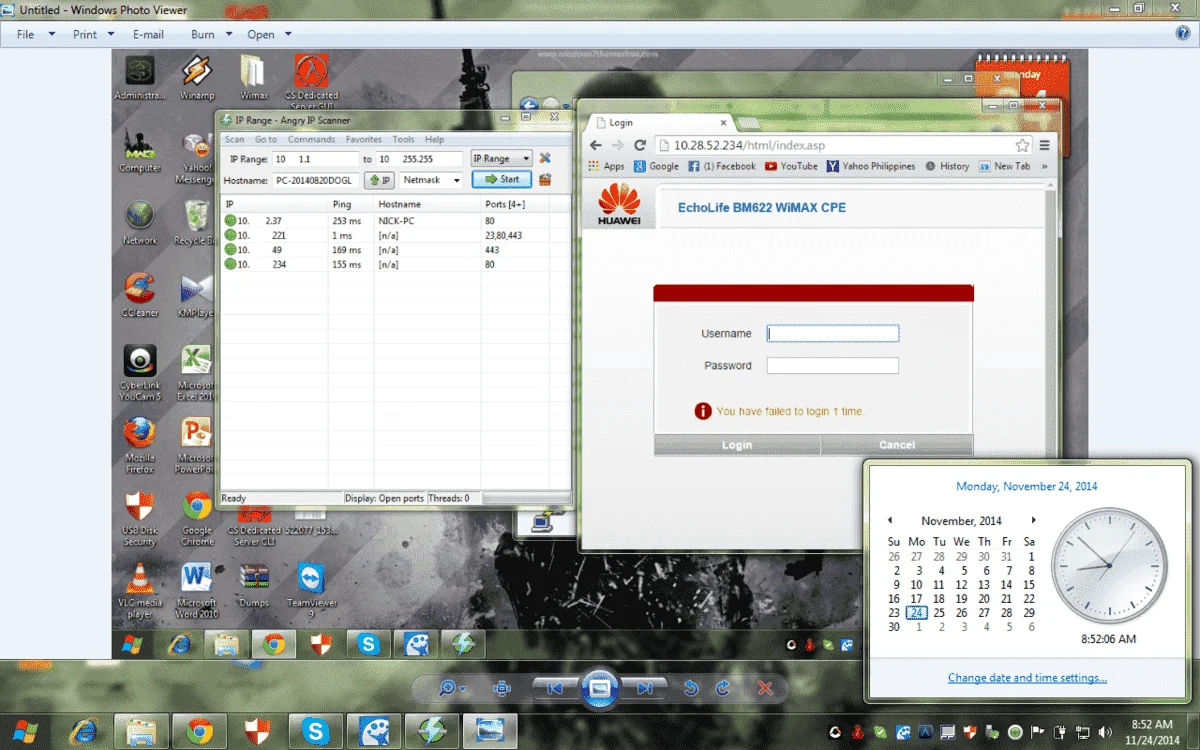Click the Ping column header
Viewport: 1200px width, 750px height.
click(351, 204)
